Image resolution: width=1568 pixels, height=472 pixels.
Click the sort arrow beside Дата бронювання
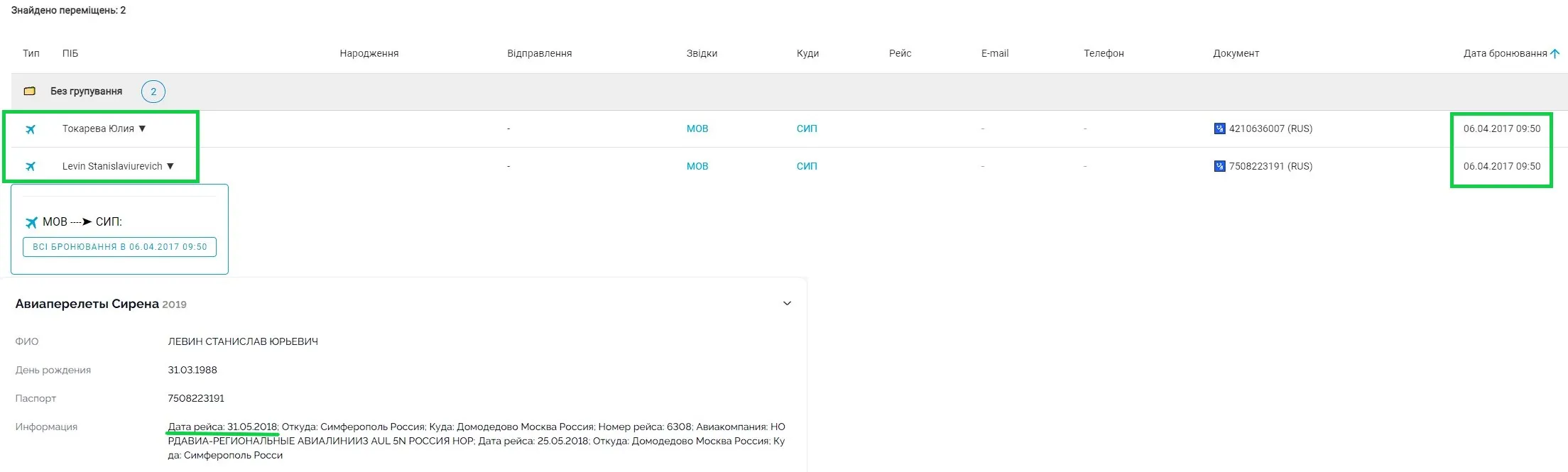point(1555,54)
